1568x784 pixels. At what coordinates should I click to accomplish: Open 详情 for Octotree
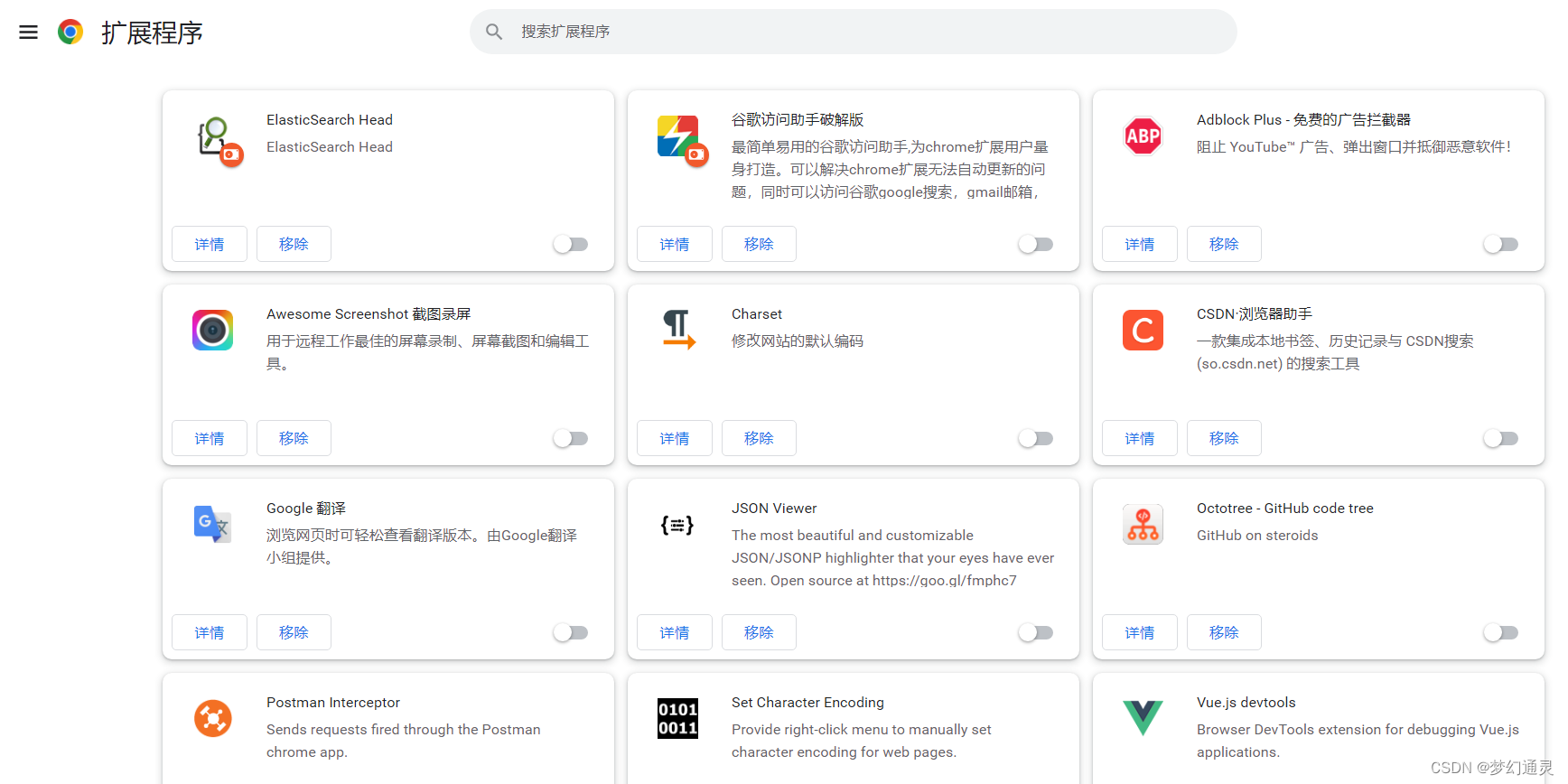[1140, 632]
